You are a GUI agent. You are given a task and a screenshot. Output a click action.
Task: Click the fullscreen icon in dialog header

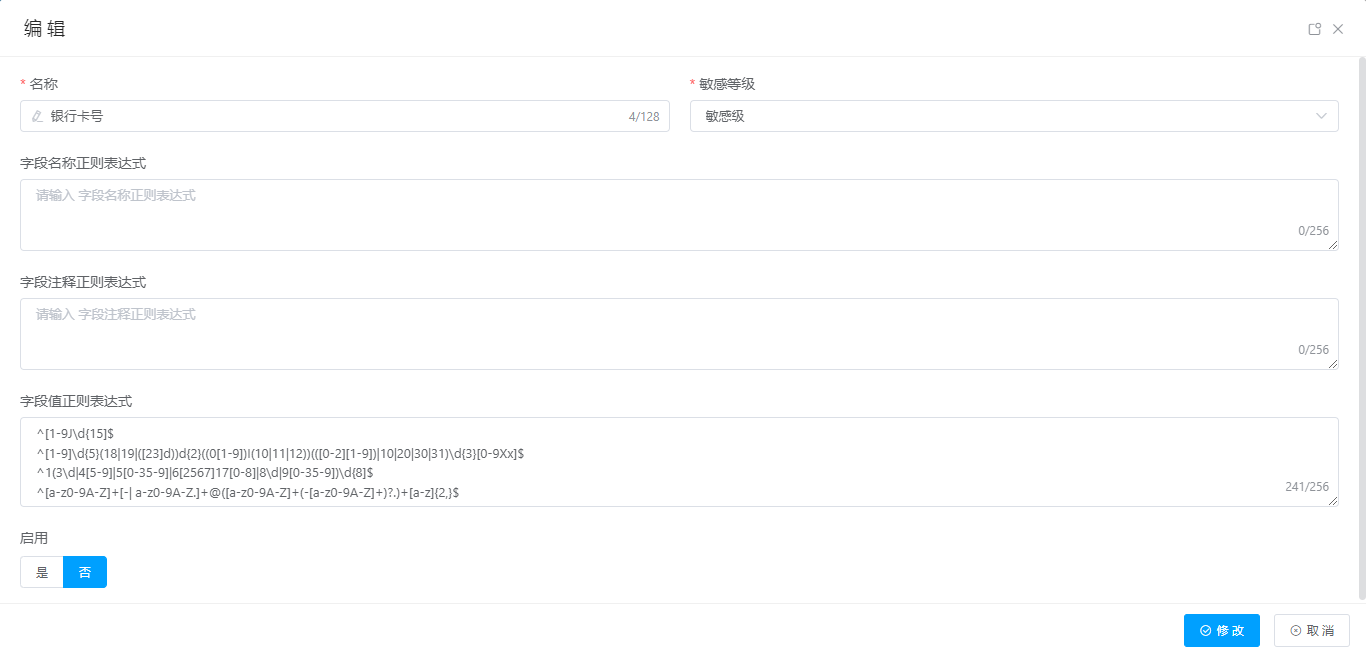point(1315,29)
